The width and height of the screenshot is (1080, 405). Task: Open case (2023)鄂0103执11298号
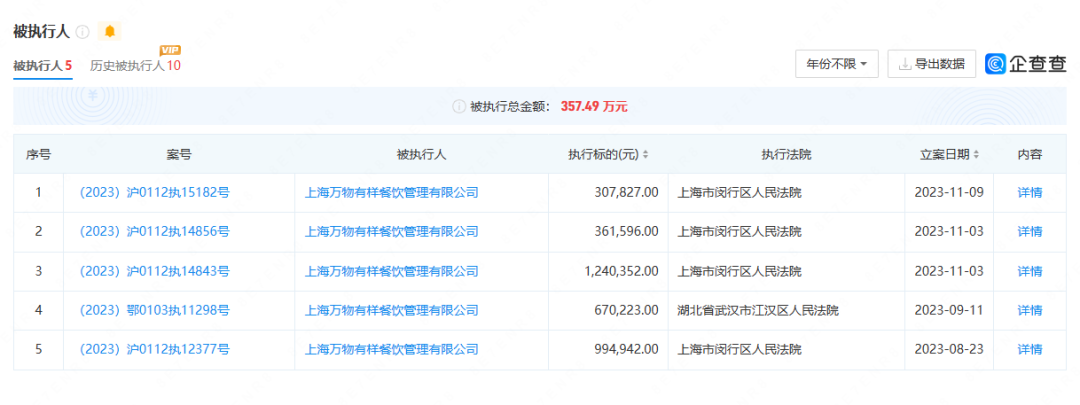coord(154,311)
